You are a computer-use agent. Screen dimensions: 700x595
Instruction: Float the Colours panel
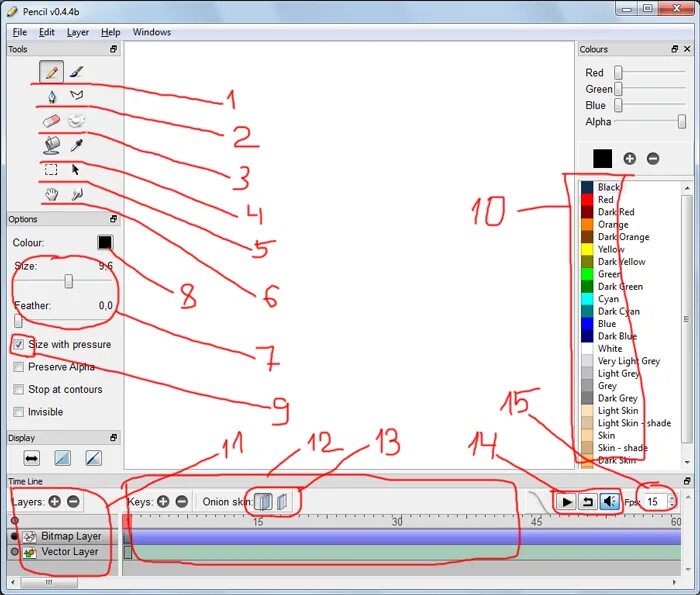click(675, 49)
